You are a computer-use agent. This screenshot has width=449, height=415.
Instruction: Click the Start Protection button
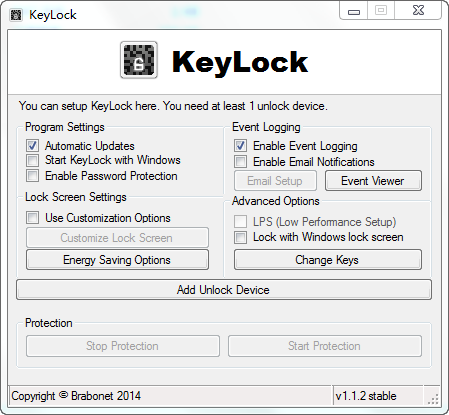(325, 346)
